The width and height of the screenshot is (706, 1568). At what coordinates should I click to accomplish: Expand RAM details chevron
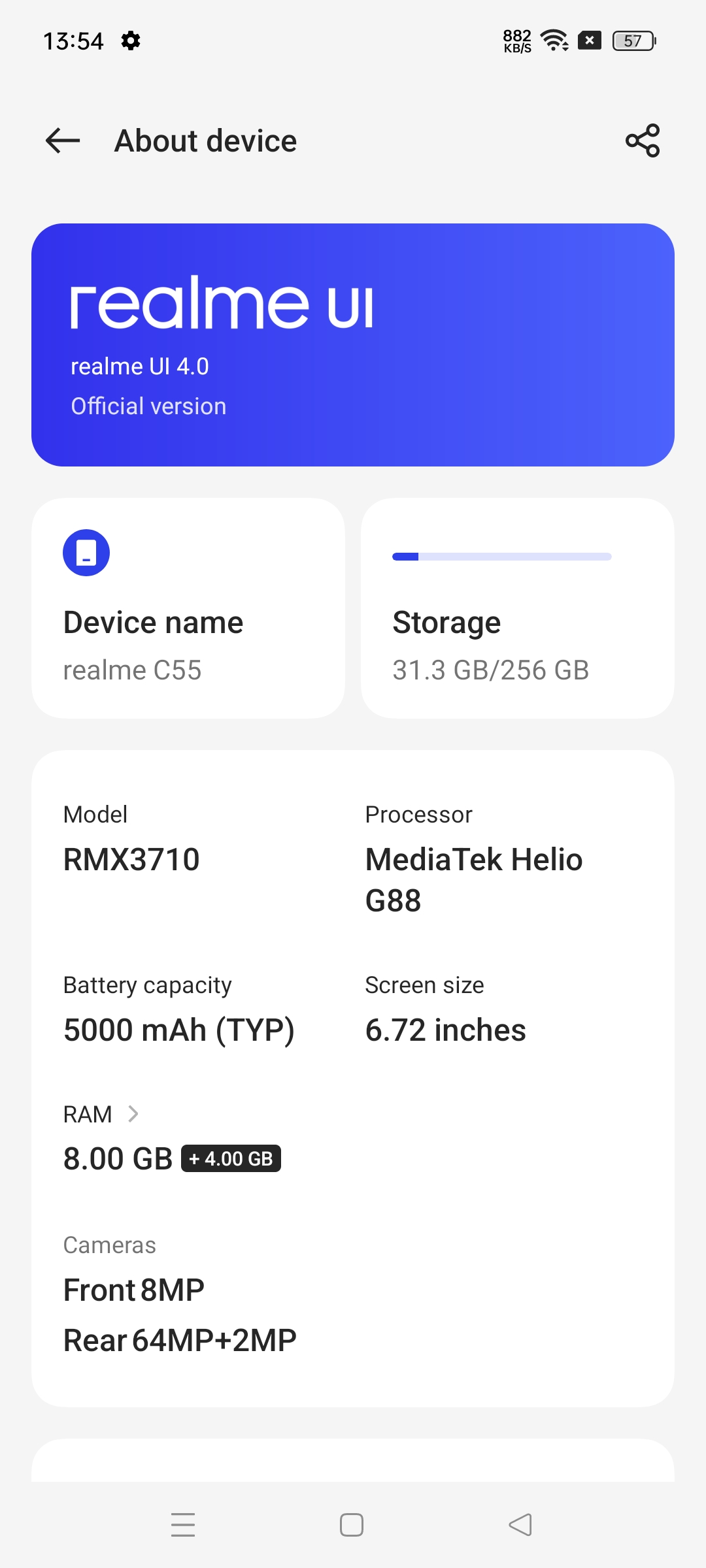pos(133,1114)
